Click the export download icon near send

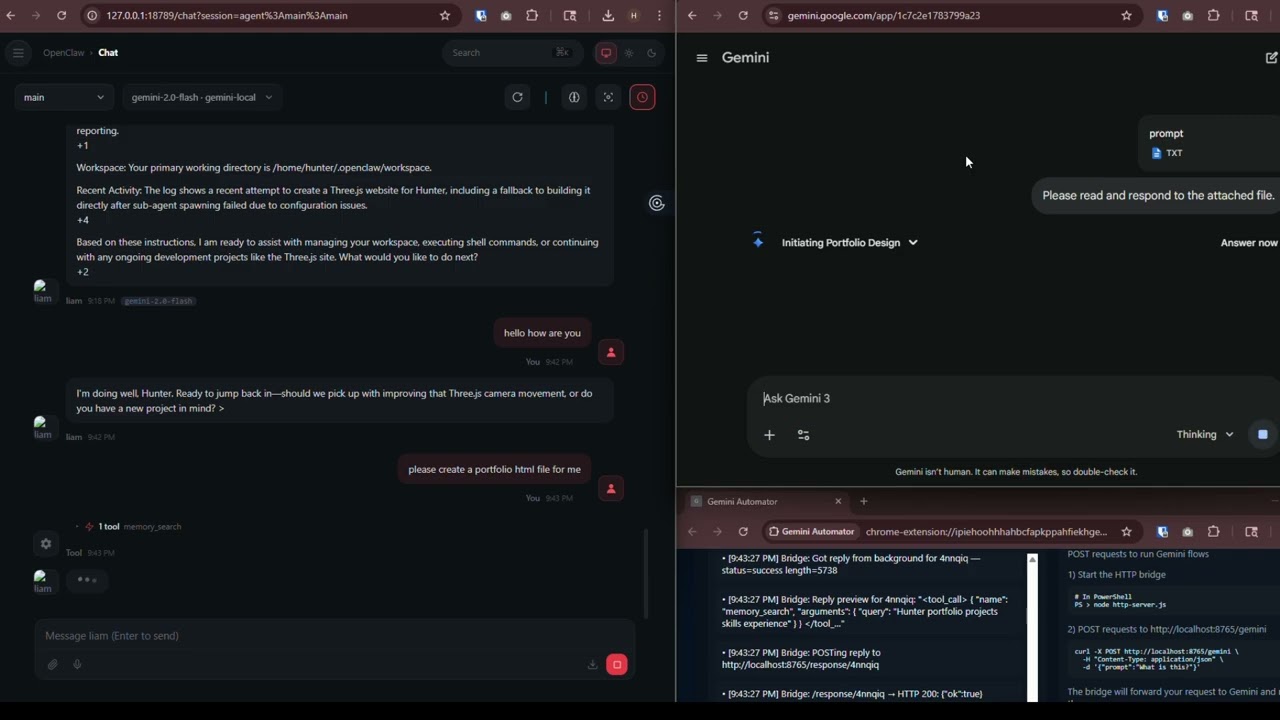(592, 665)
